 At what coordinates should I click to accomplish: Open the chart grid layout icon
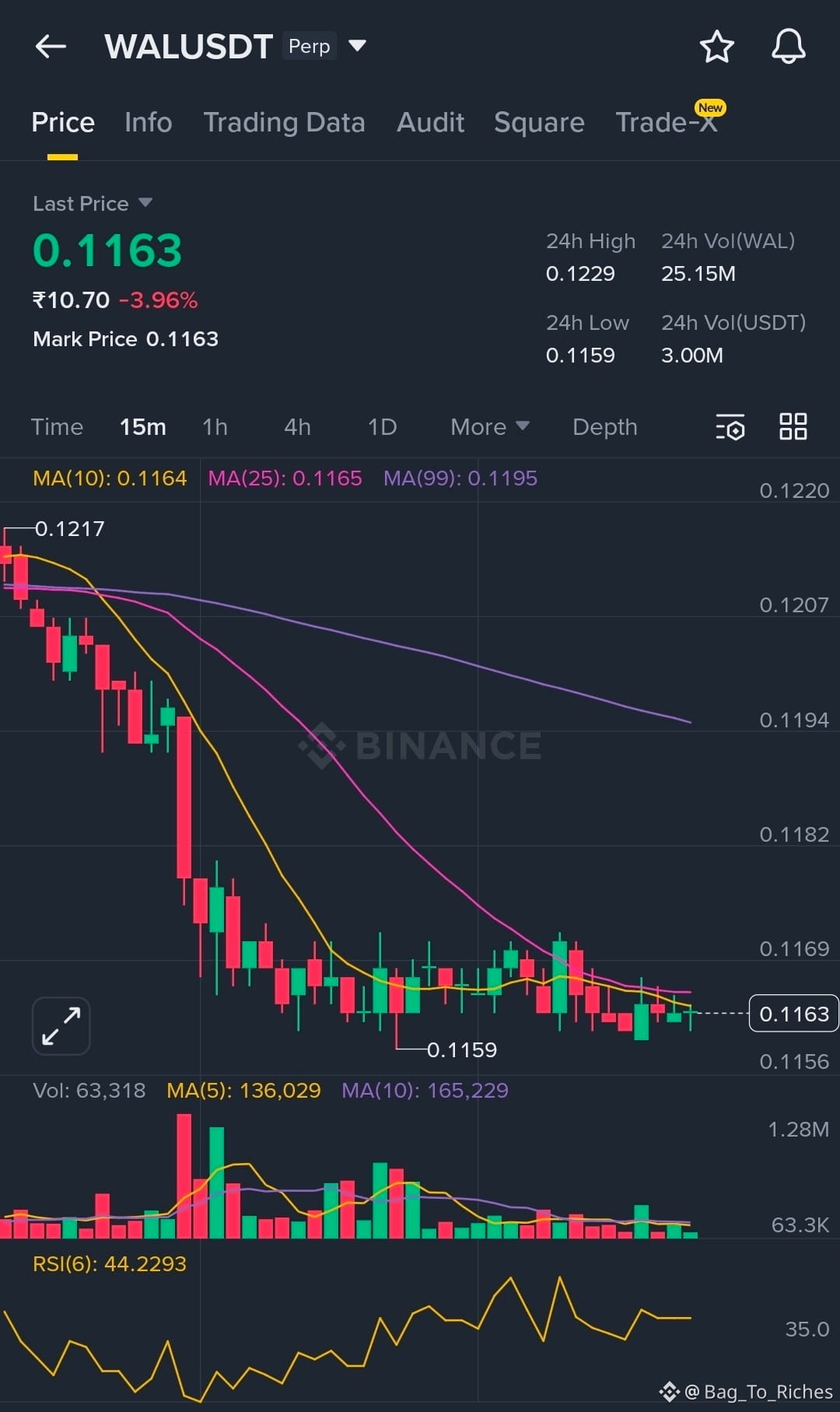(x=793, y=426)
